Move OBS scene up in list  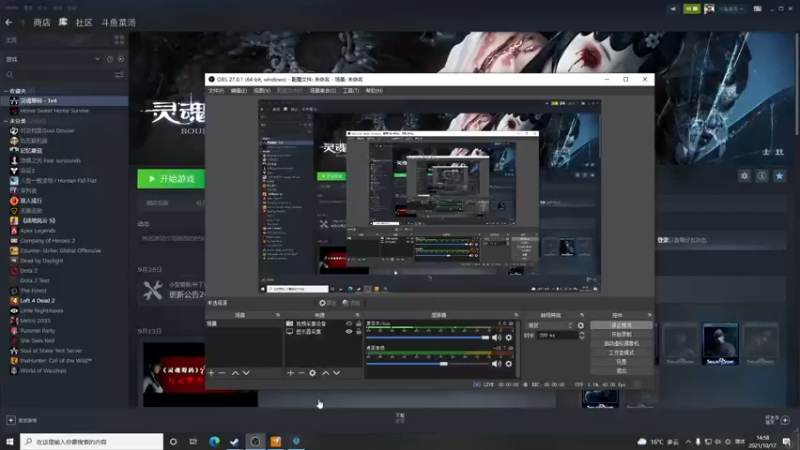click(235, 373)
